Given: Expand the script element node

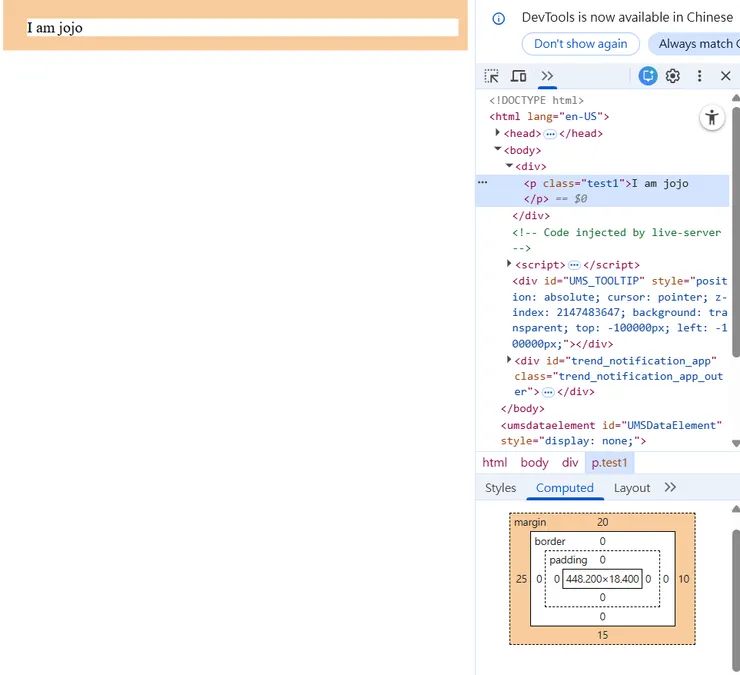Looking at the screenshot, I should pos(509,264).
